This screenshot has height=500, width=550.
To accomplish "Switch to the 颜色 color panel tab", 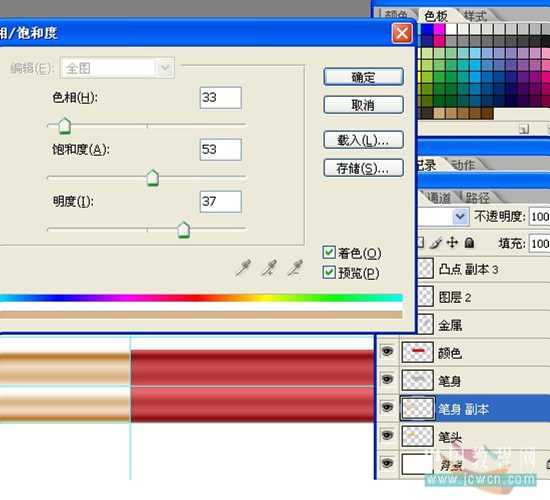I will tap(396, 15).
